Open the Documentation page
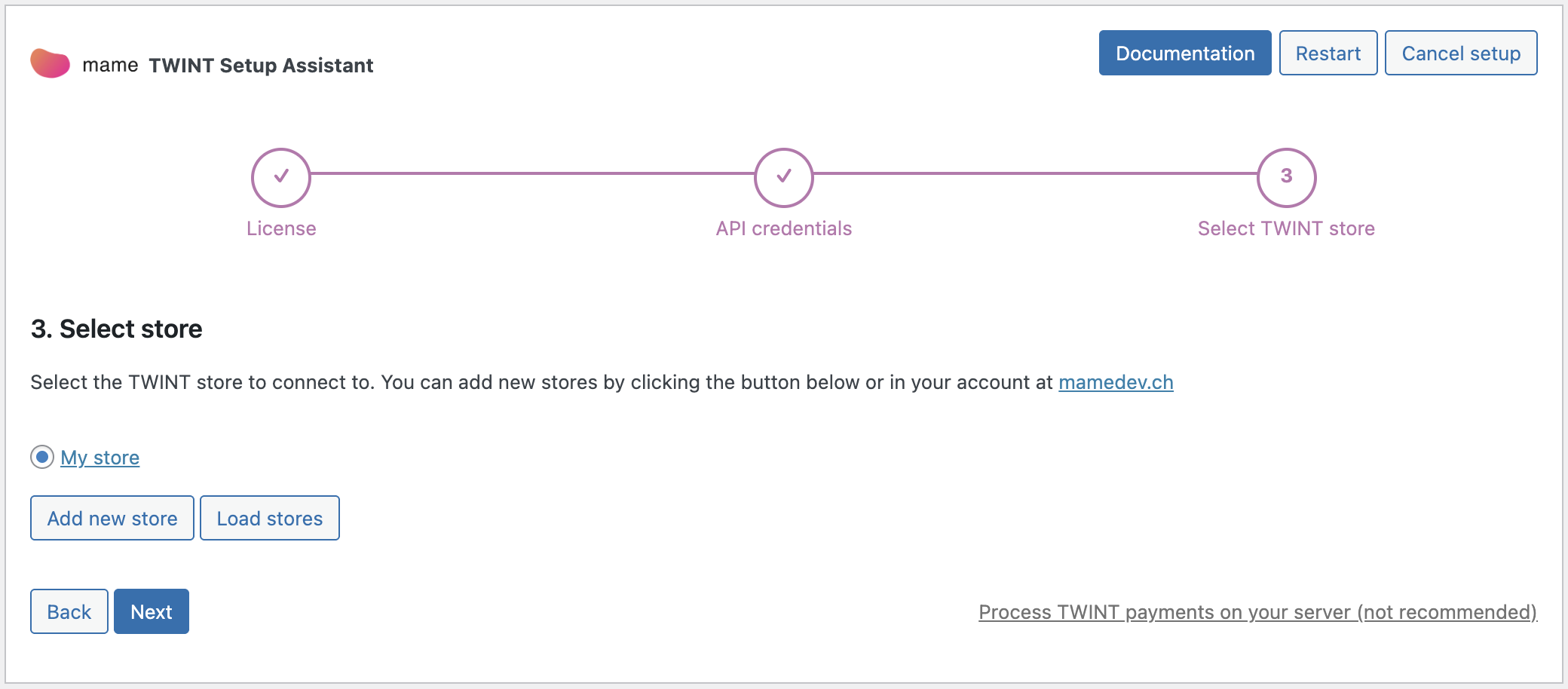Screen dimensions: 1568x689 click(1184, 54)
